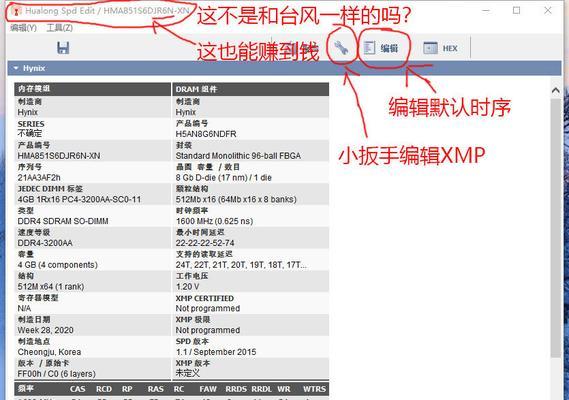
Task: Maximize the Hualong Spd Edit window
Action: [x=516, y=11]
